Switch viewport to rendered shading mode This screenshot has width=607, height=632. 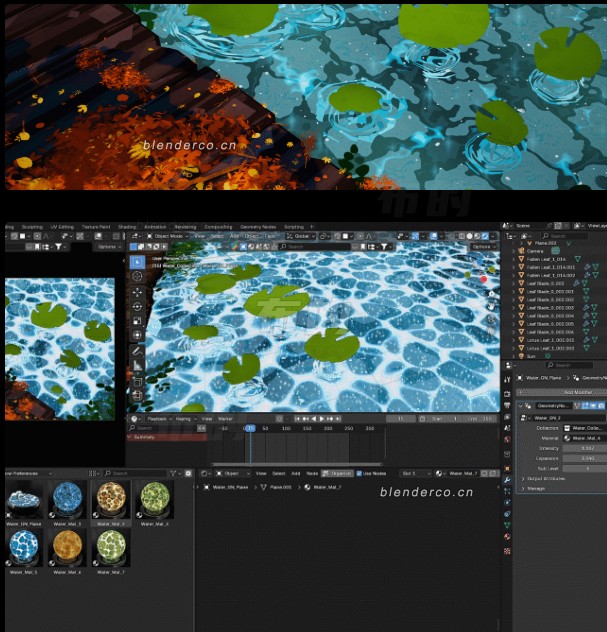point(485,236)
